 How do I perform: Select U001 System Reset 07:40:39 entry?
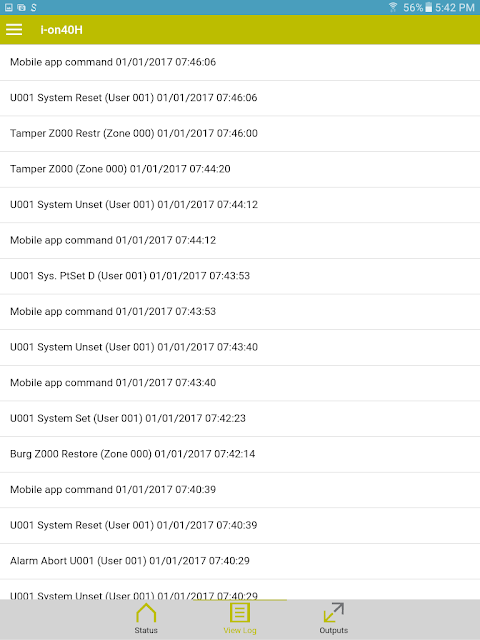click(240, 525)
